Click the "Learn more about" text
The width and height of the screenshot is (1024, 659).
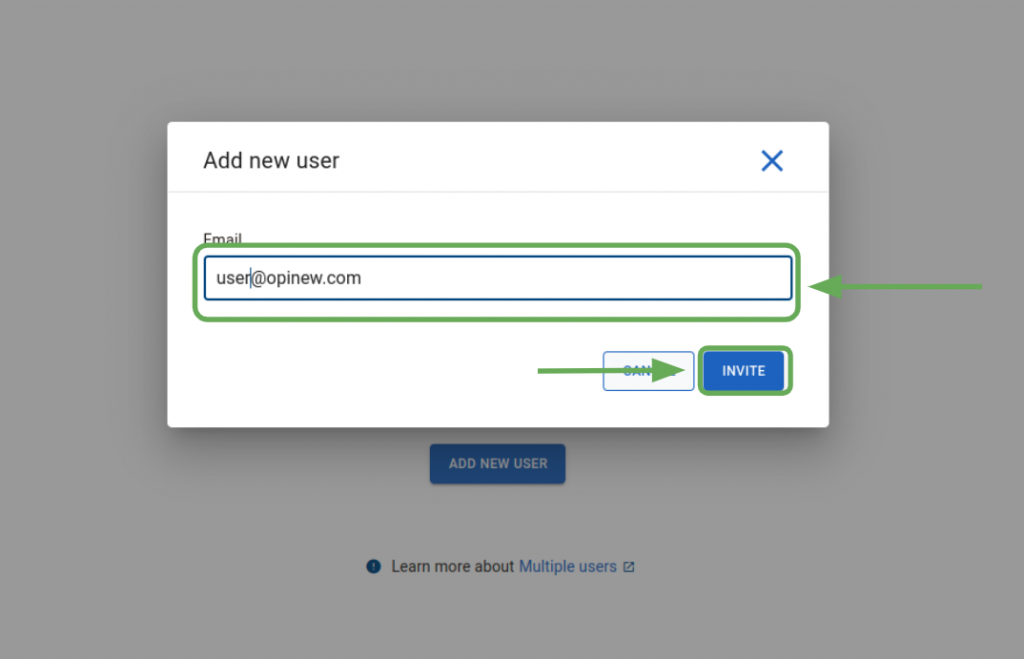[x=452, y=567]
